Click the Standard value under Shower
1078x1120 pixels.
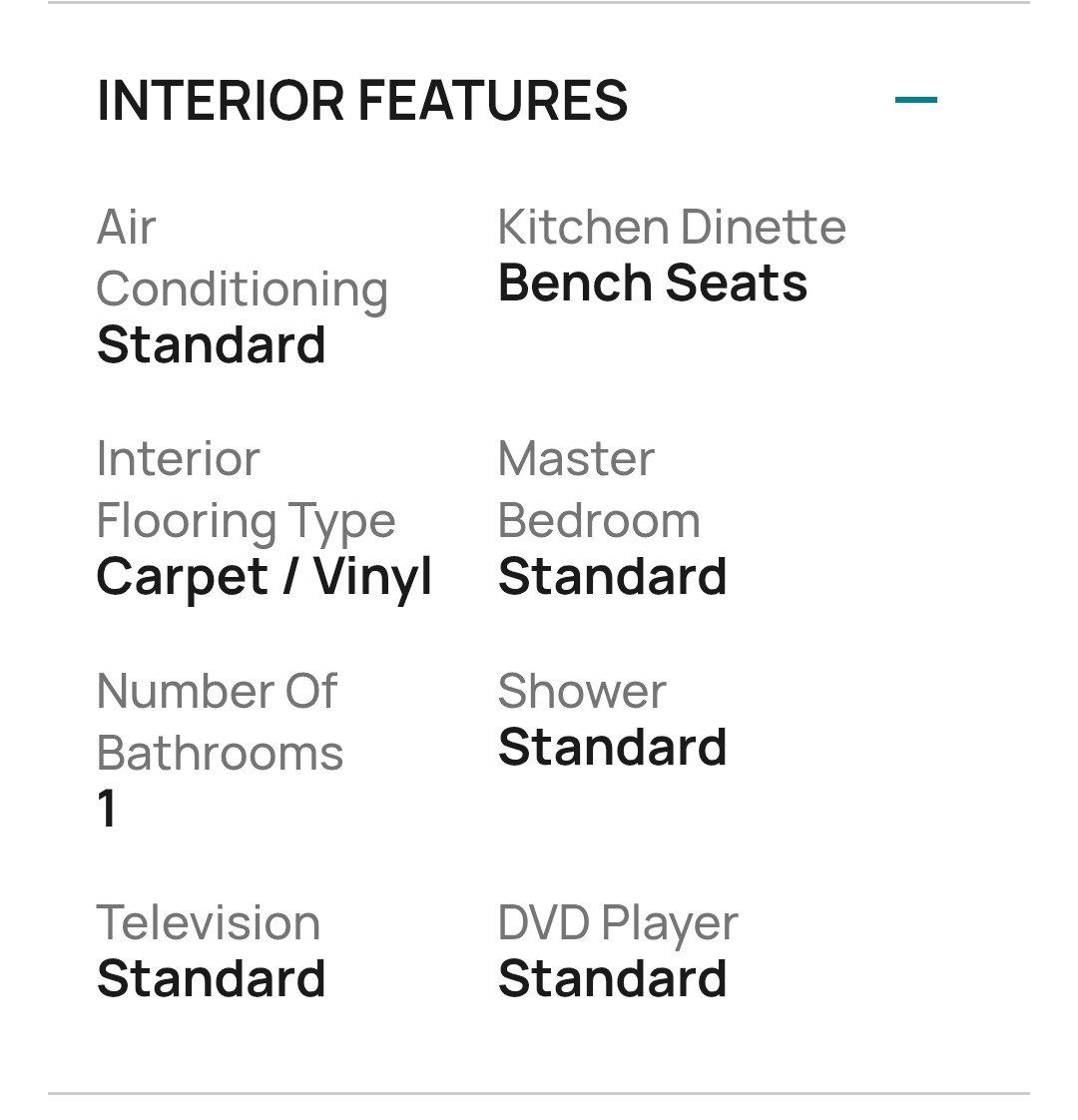point(612,747)
